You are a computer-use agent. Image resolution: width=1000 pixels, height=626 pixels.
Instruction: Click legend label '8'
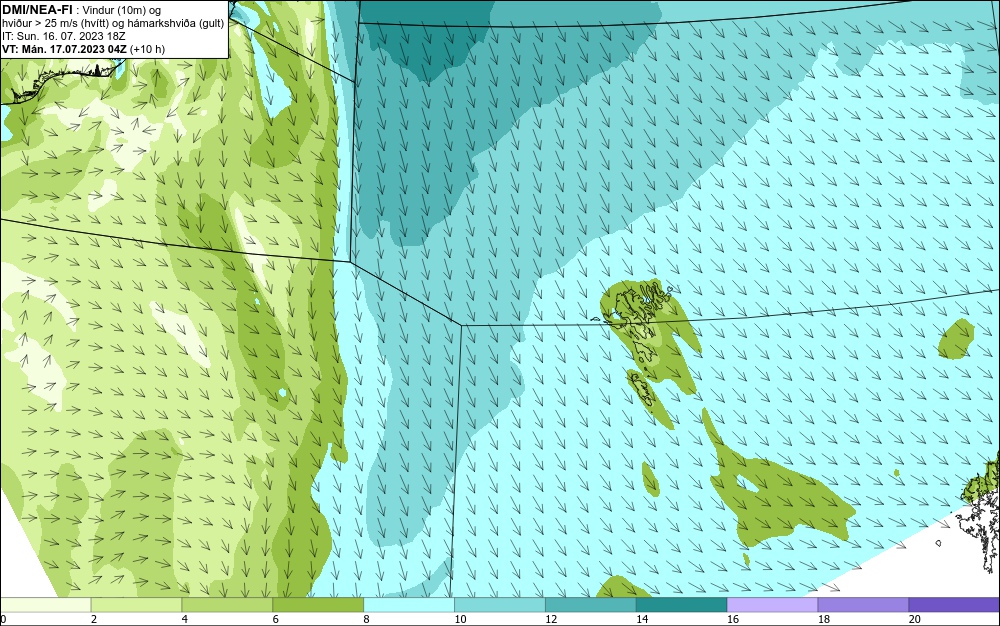[366, 619]
